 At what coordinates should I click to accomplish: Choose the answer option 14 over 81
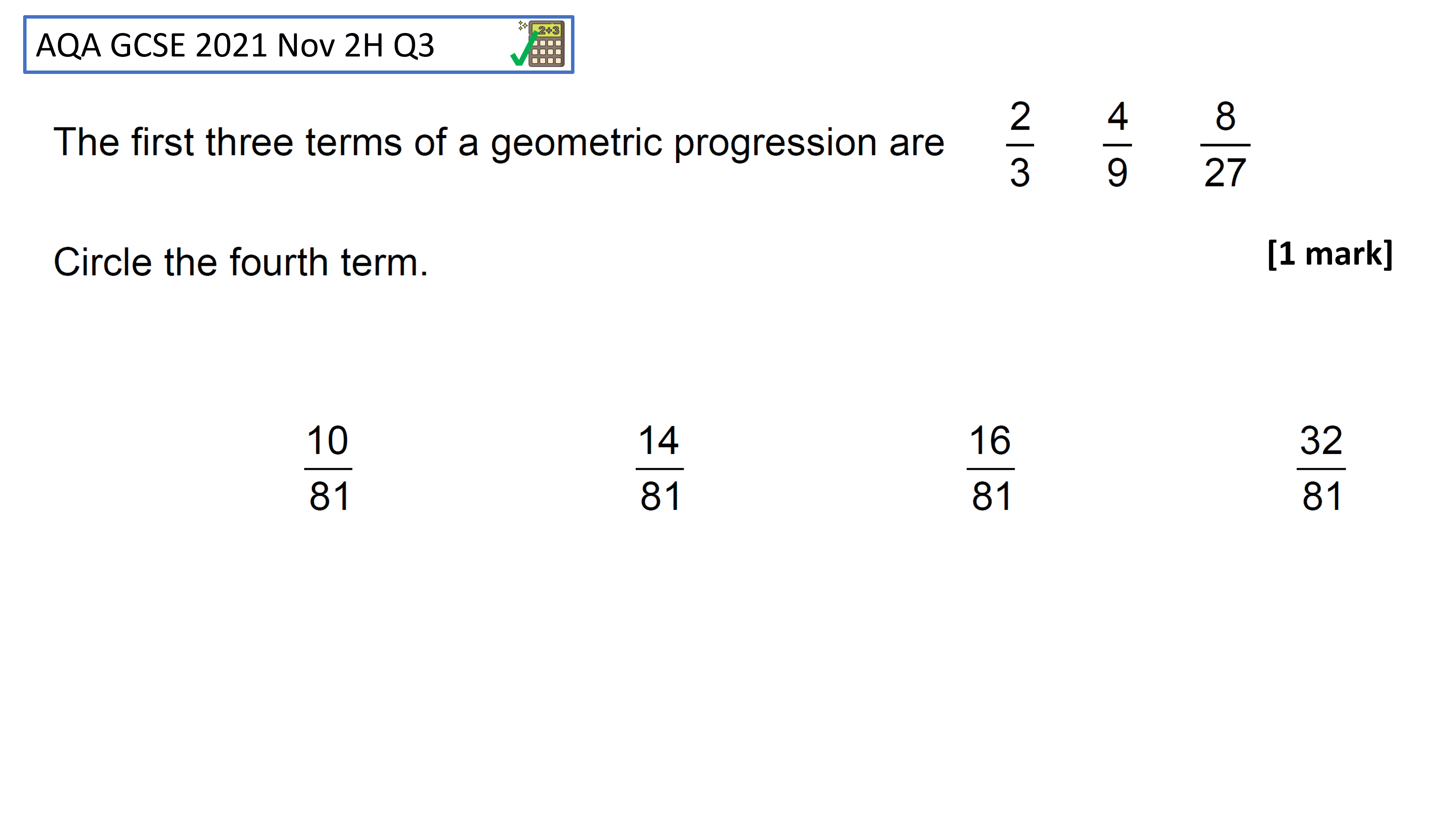(660, 468)
